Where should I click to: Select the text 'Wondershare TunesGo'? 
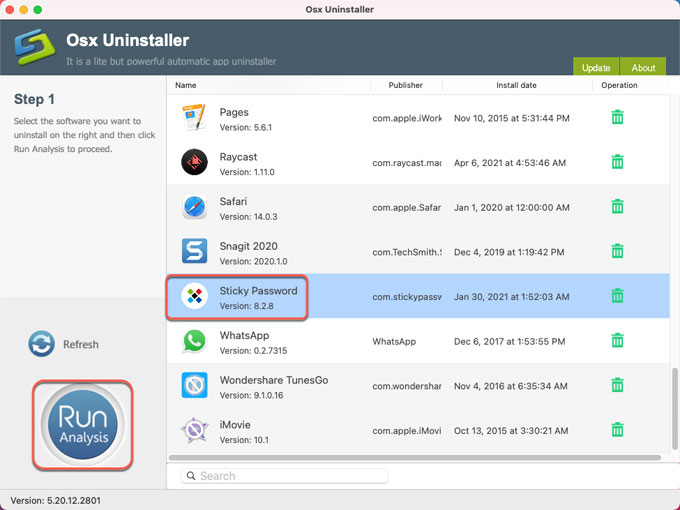pyautogui.click(x=274, y=380)
